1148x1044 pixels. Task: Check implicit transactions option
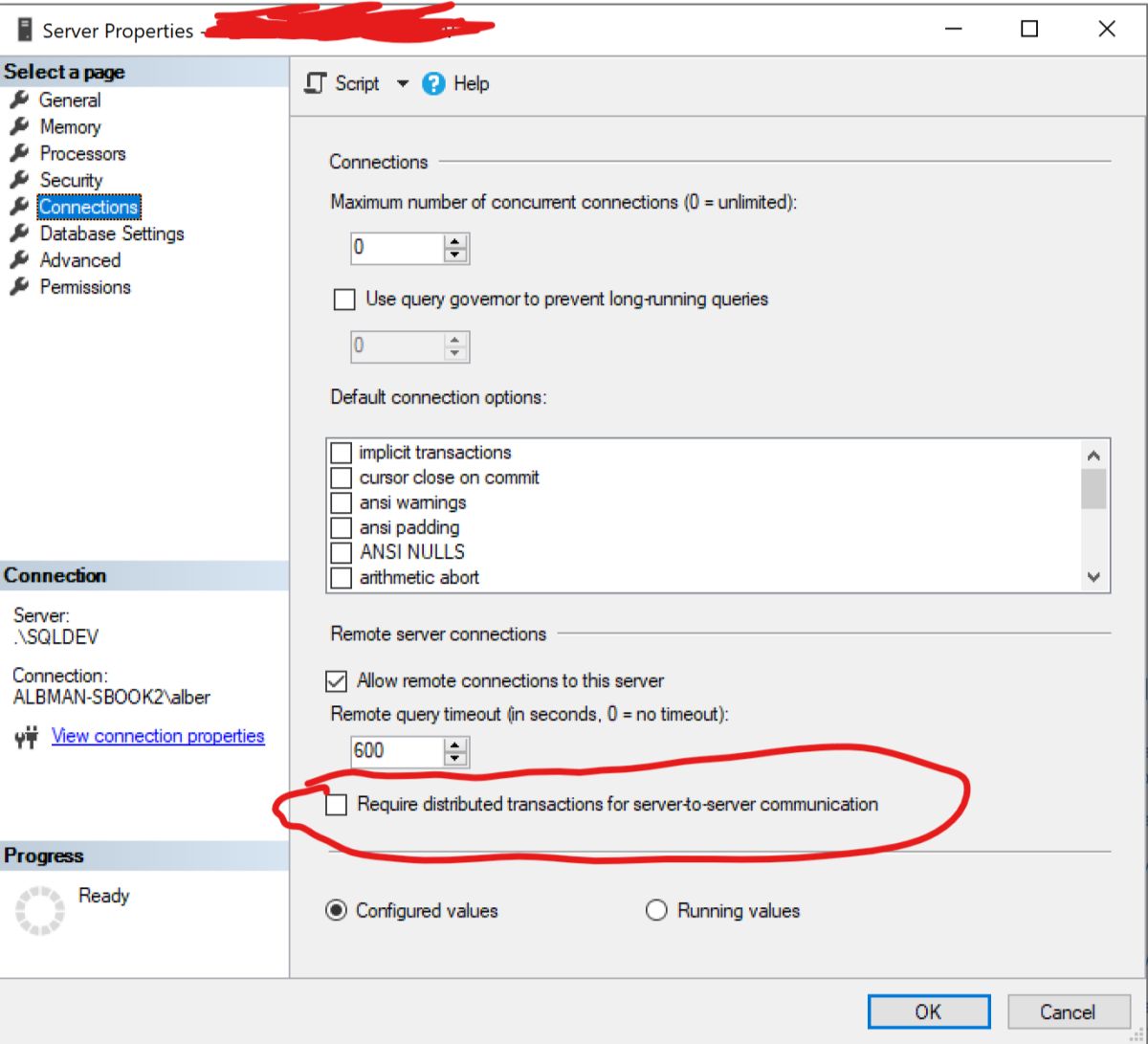click(341, 453)
